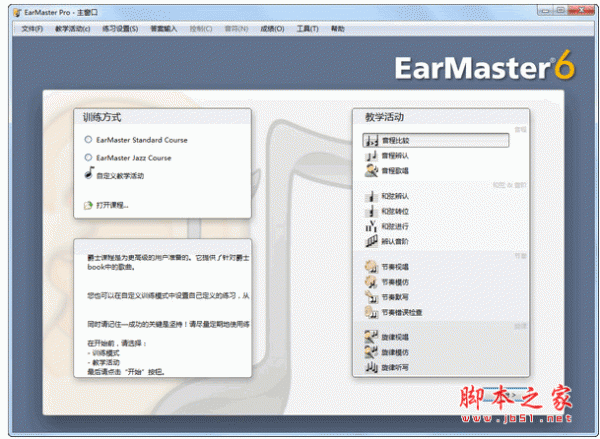Click the EarMaster Pro title bar icon
600x439 pixels.
[17, 13]
